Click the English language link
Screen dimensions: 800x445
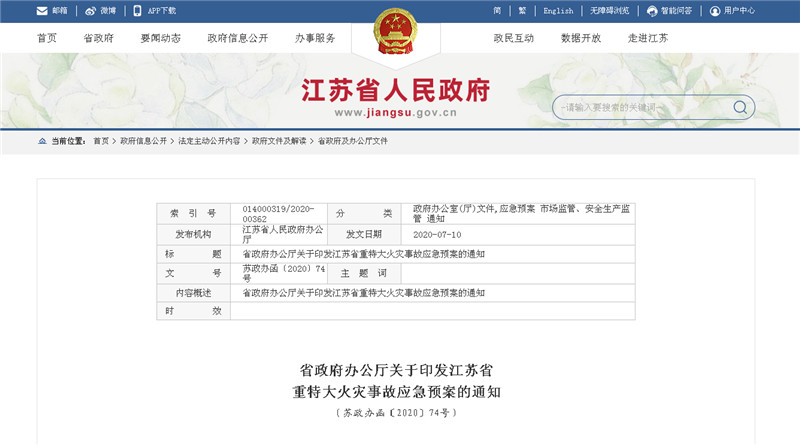click(x=558, y=11)
